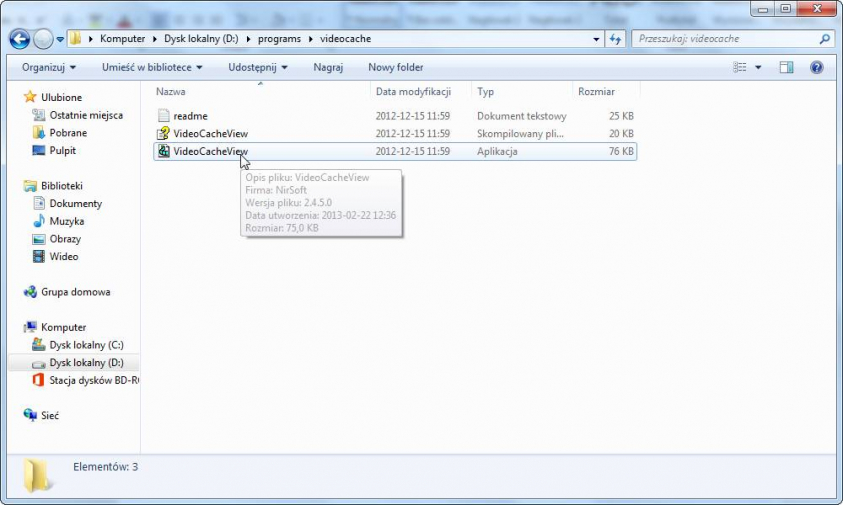Click the Nagraj toolbar button
Image resolution: width=843 pixels, height=505 pixels.
coord(328,67)
